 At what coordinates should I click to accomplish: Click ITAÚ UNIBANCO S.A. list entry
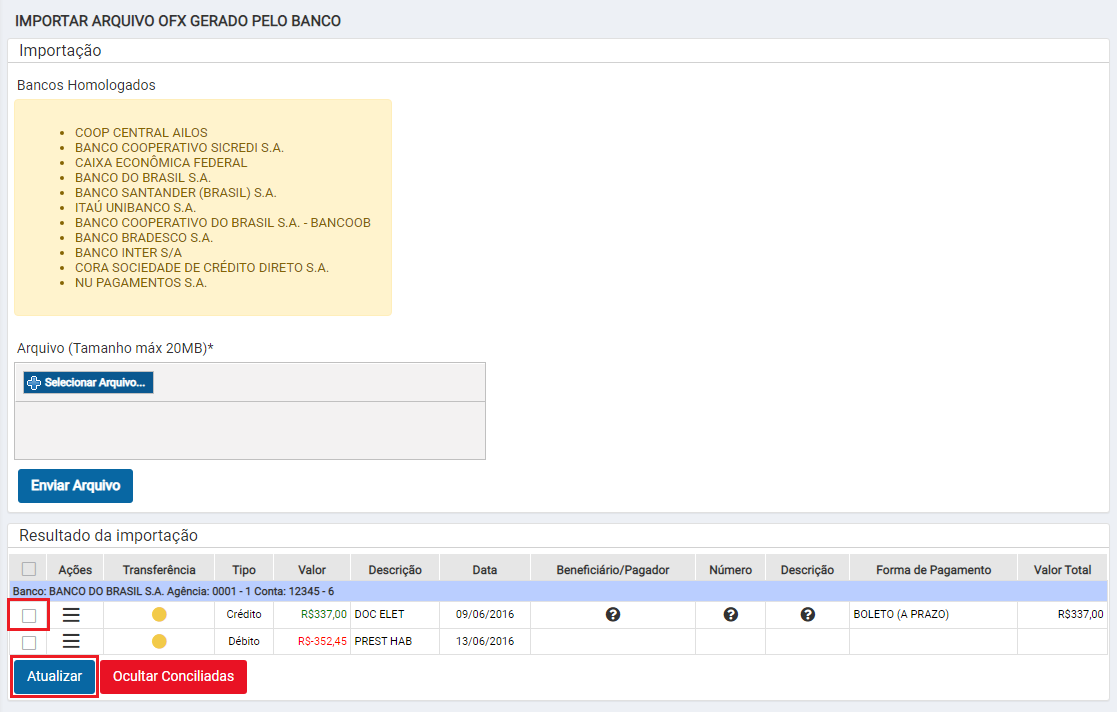pyautogui.click(x=135, y=207)
